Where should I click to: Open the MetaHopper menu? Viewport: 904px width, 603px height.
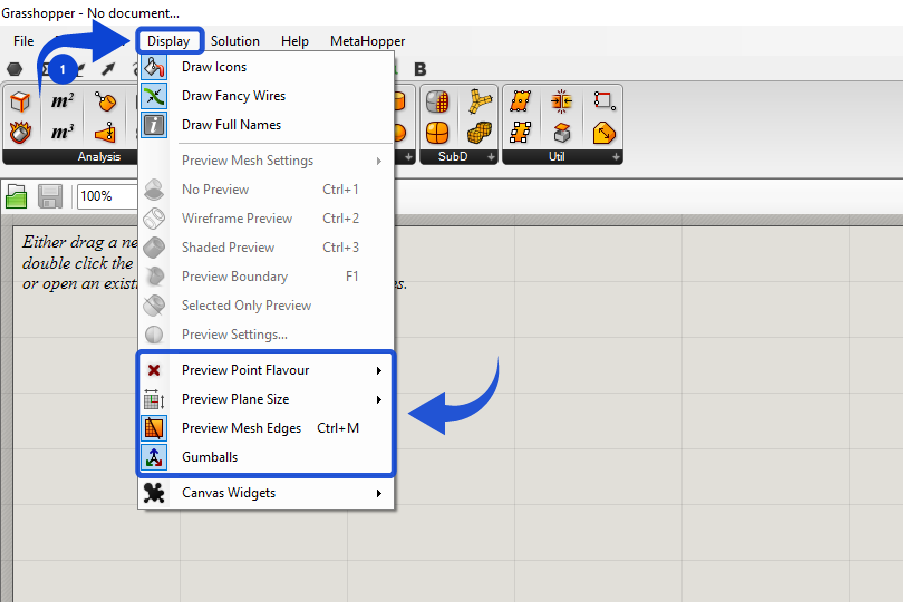(x=367, y=41)
